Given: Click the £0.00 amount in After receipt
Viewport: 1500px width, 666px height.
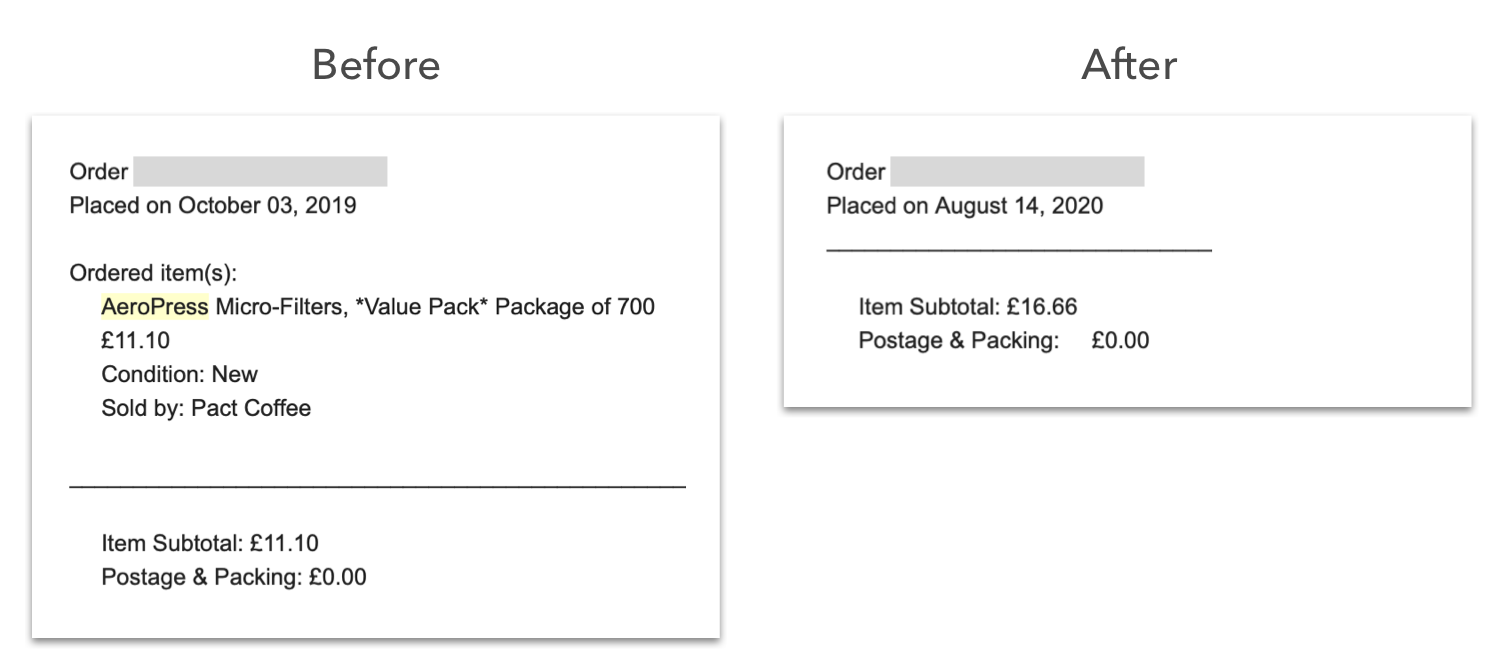Looking at the screenshot, I should point(1120,341).
